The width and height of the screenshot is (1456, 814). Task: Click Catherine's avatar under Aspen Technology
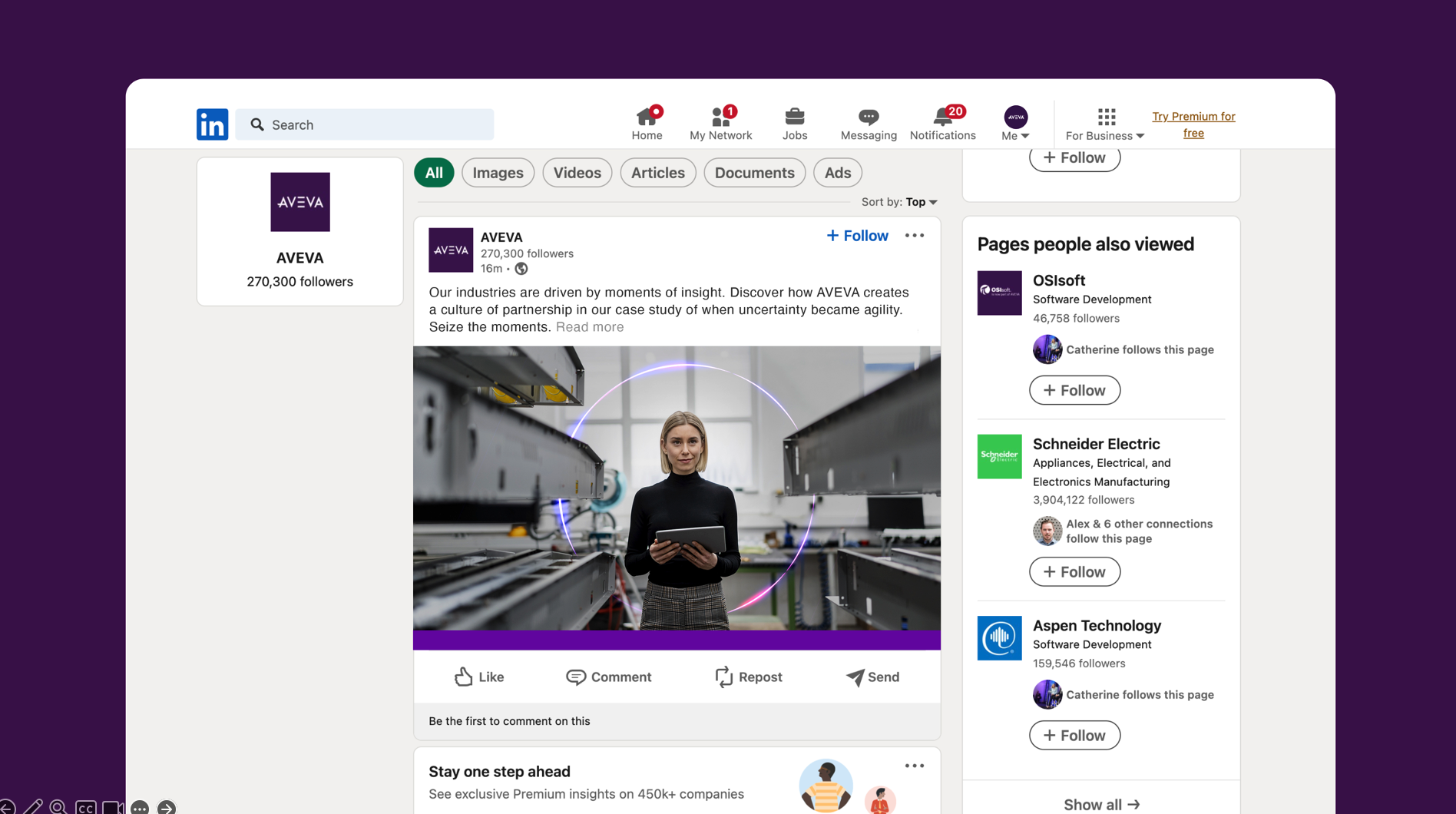pos(1047,695)
